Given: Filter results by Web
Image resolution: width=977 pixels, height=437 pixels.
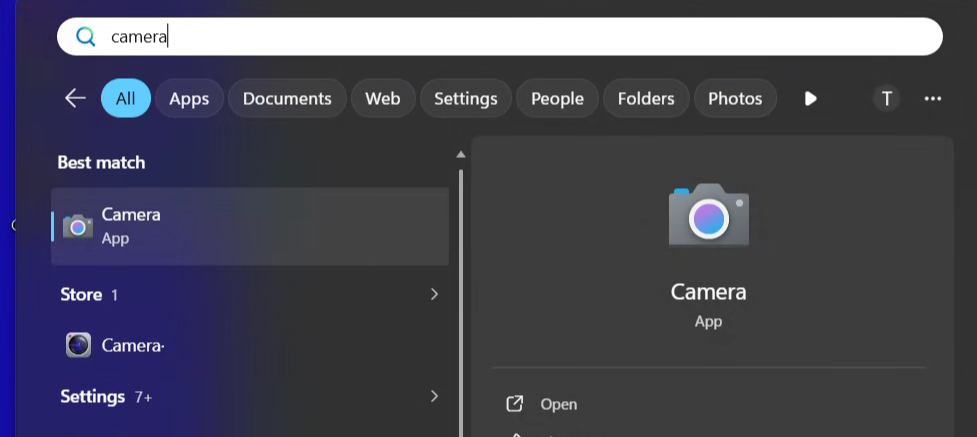Looking at the screenshot, I should [x=383, y=98].
